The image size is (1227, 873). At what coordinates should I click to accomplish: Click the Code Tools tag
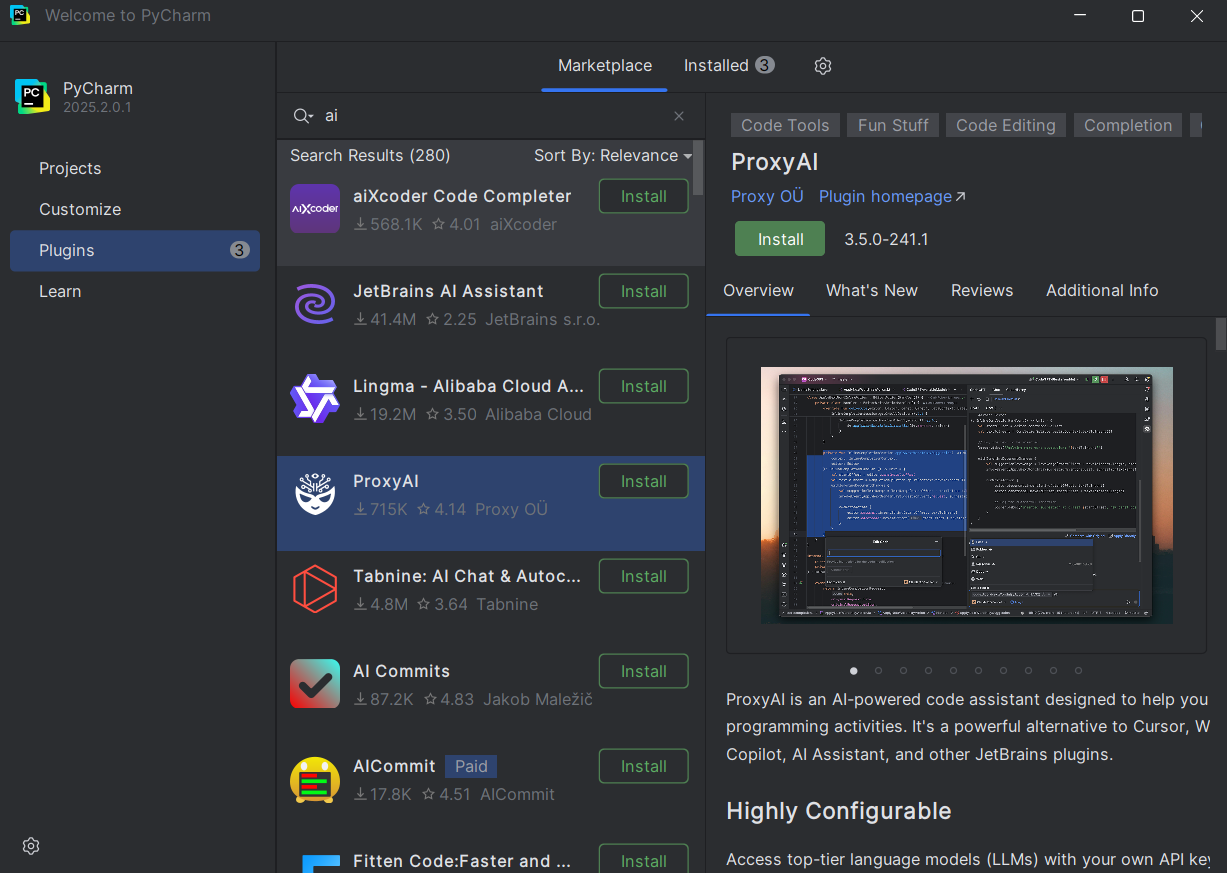coord(785,125)
